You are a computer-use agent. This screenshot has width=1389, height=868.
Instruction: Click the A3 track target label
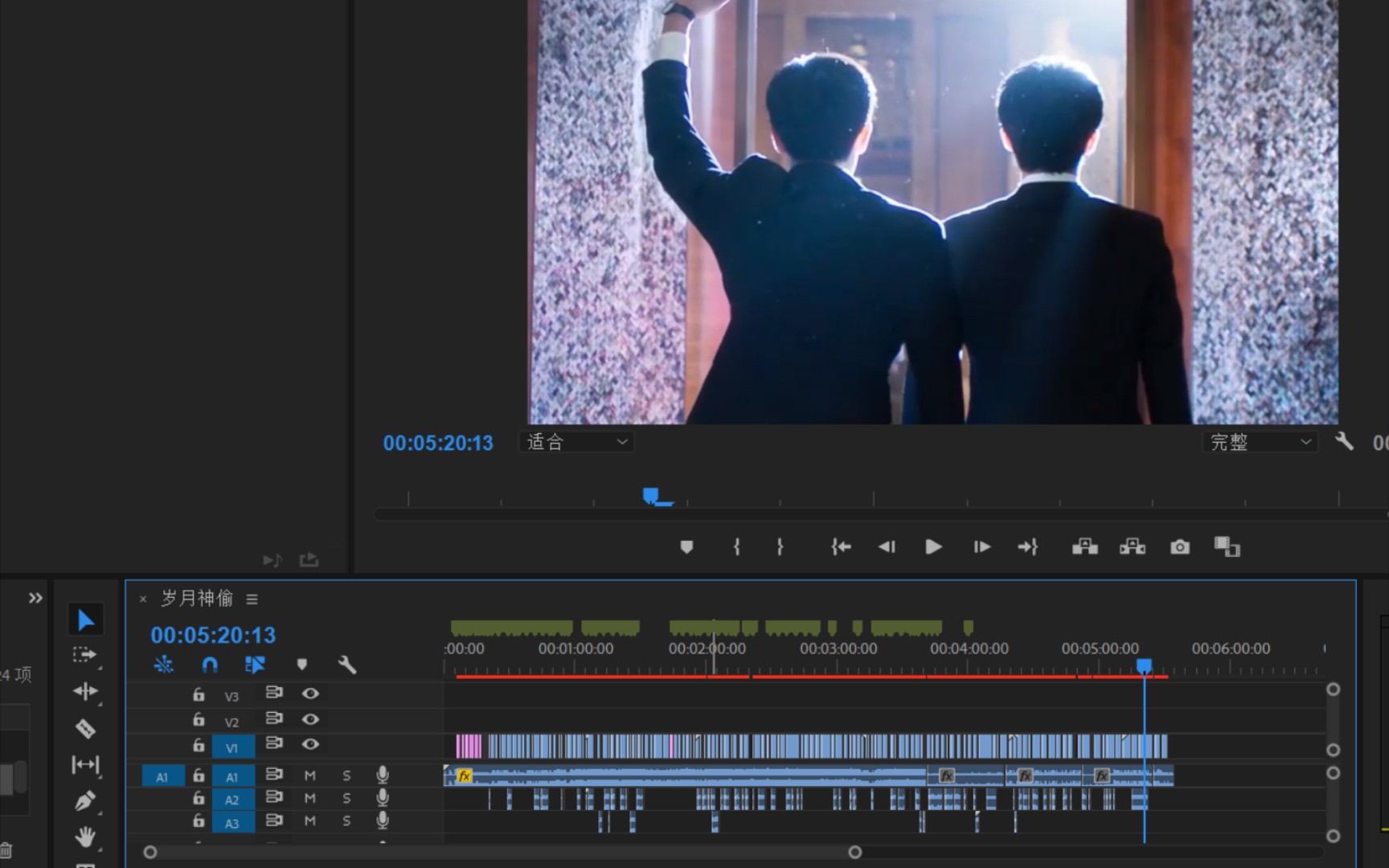click(x=232, y=823)
